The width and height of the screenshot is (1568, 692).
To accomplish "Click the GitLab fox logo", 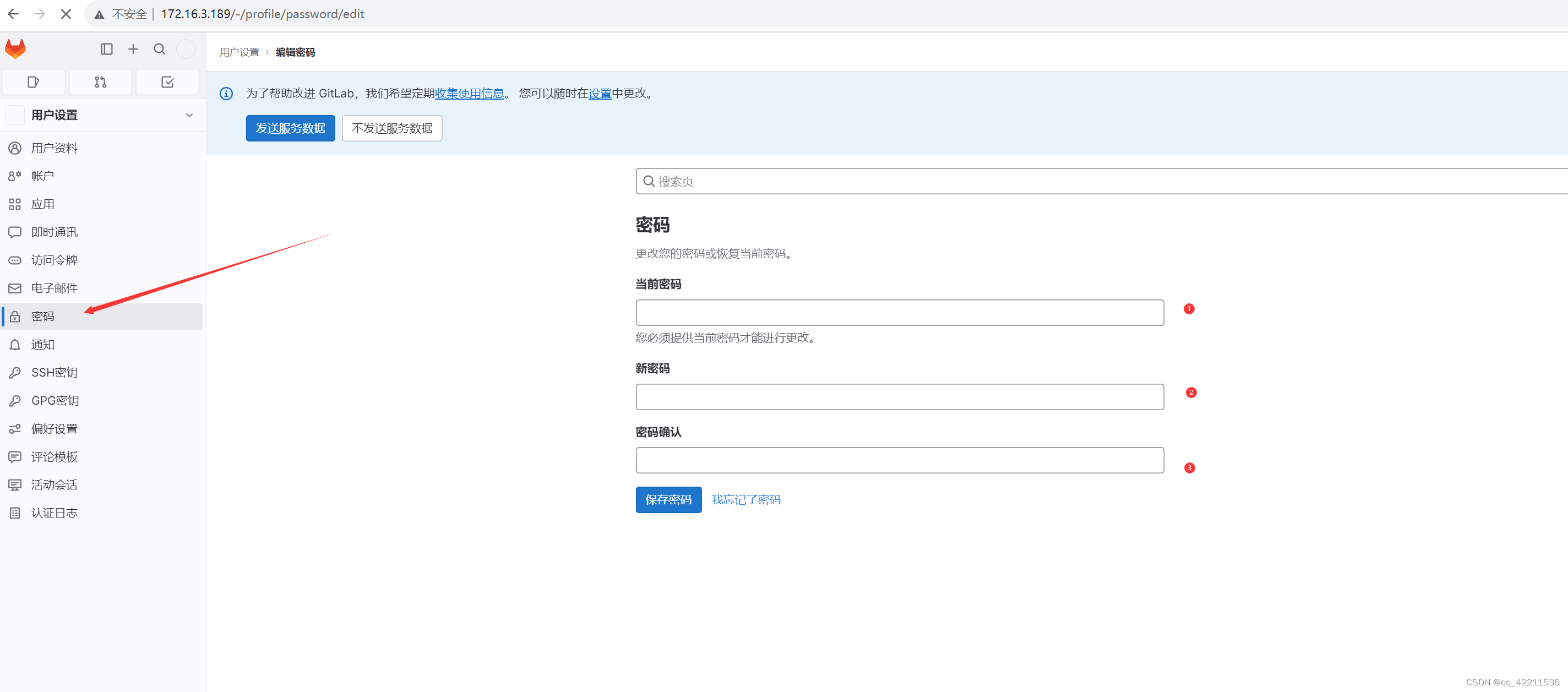I will pos(15,48).
